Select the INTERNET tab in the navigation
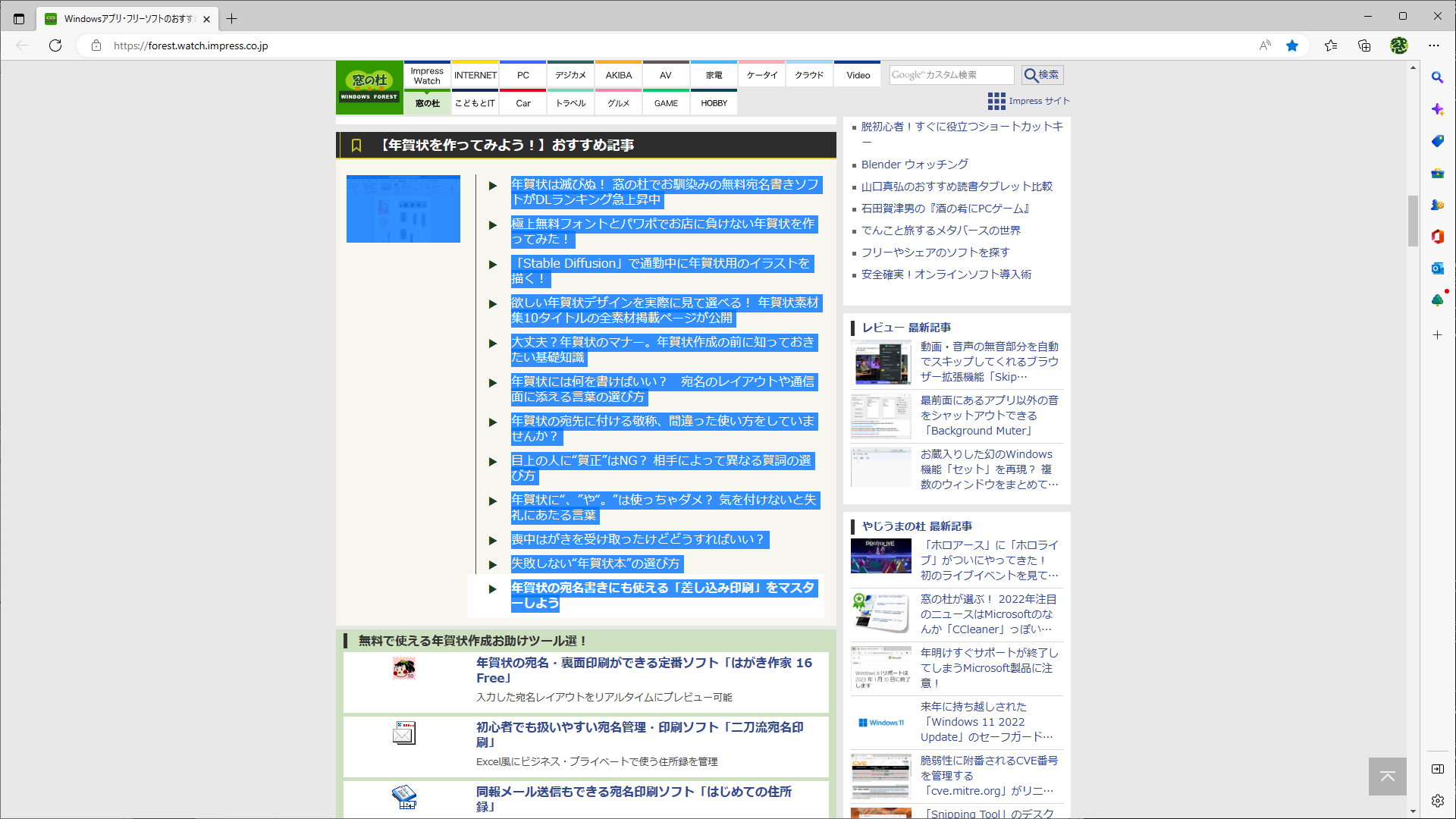Screen dimensions: 1456x819 pos(475,74)
